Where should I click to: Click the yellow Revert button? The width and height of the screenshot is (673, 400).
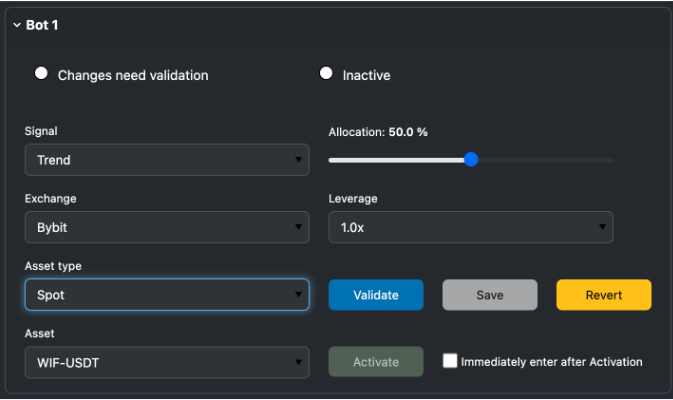point(604,295)
